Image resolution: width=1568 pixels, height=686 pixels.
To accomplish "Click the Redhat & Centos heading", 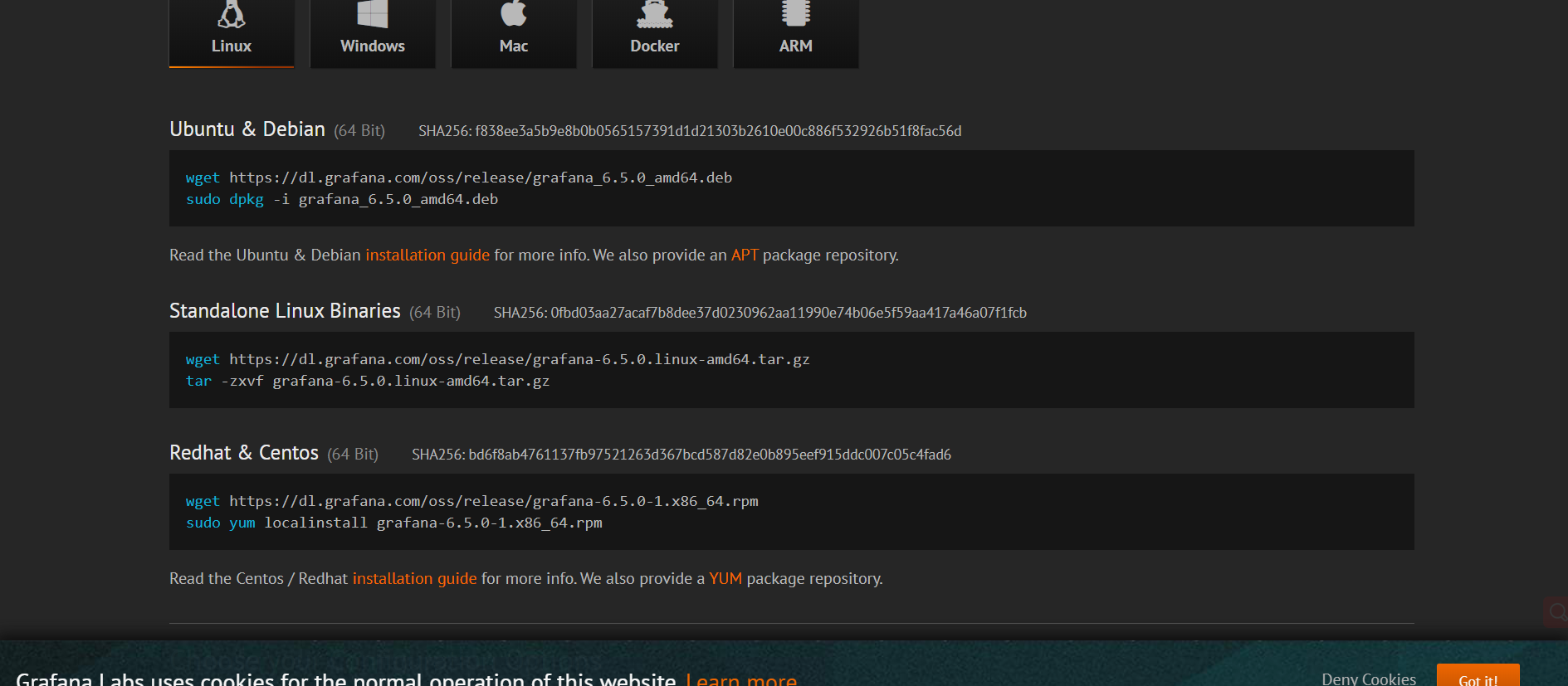I will (x=244, y=453).
